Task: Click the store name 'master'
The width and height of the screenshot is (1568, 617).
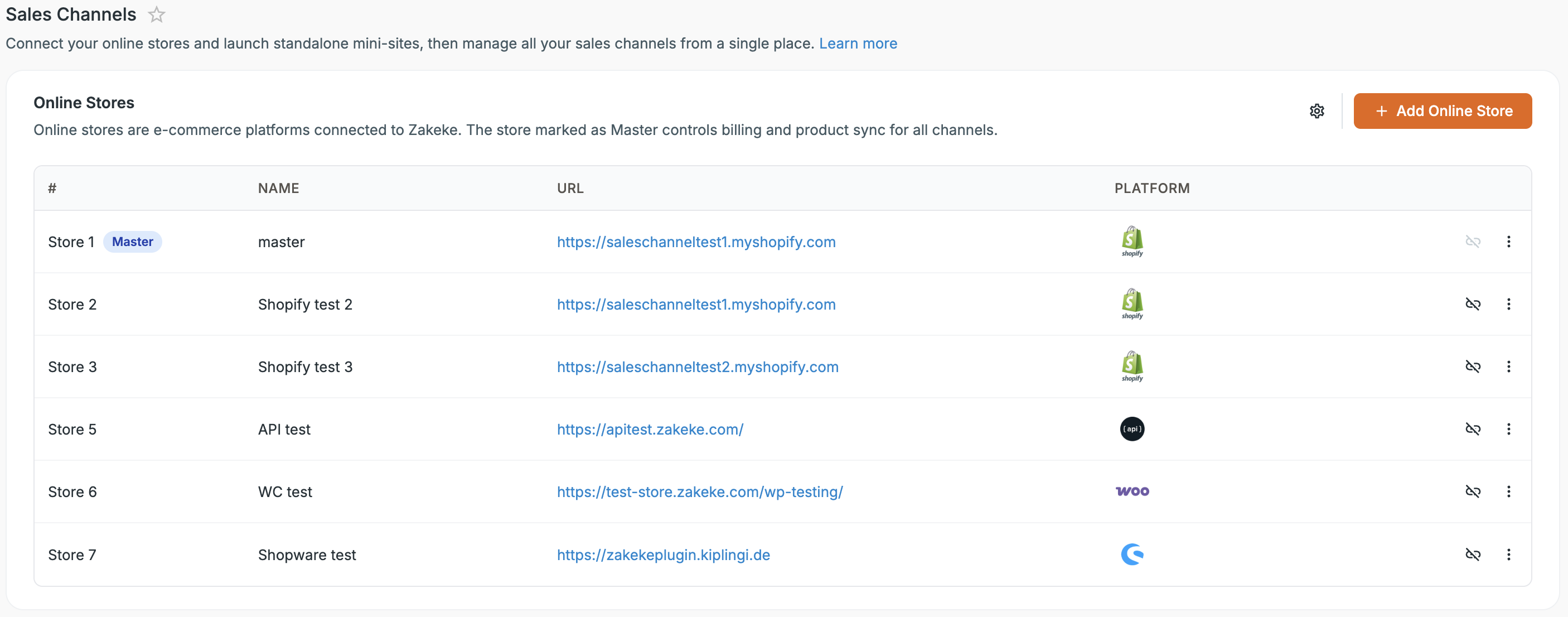Action: 281,242
